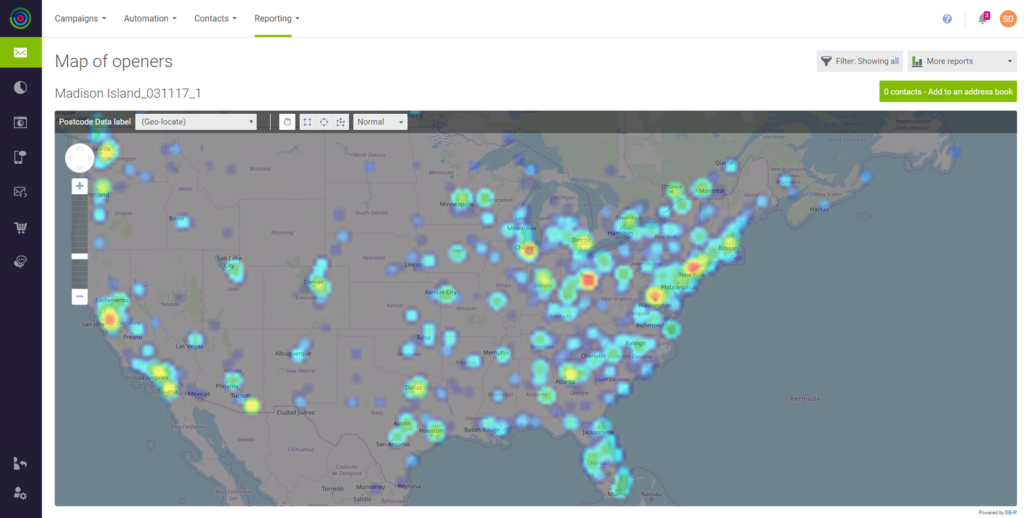The height and width of the screenshot is (518, 1024).
Task: Click the map zoom in plus button
Action: [x=80, y=186]
